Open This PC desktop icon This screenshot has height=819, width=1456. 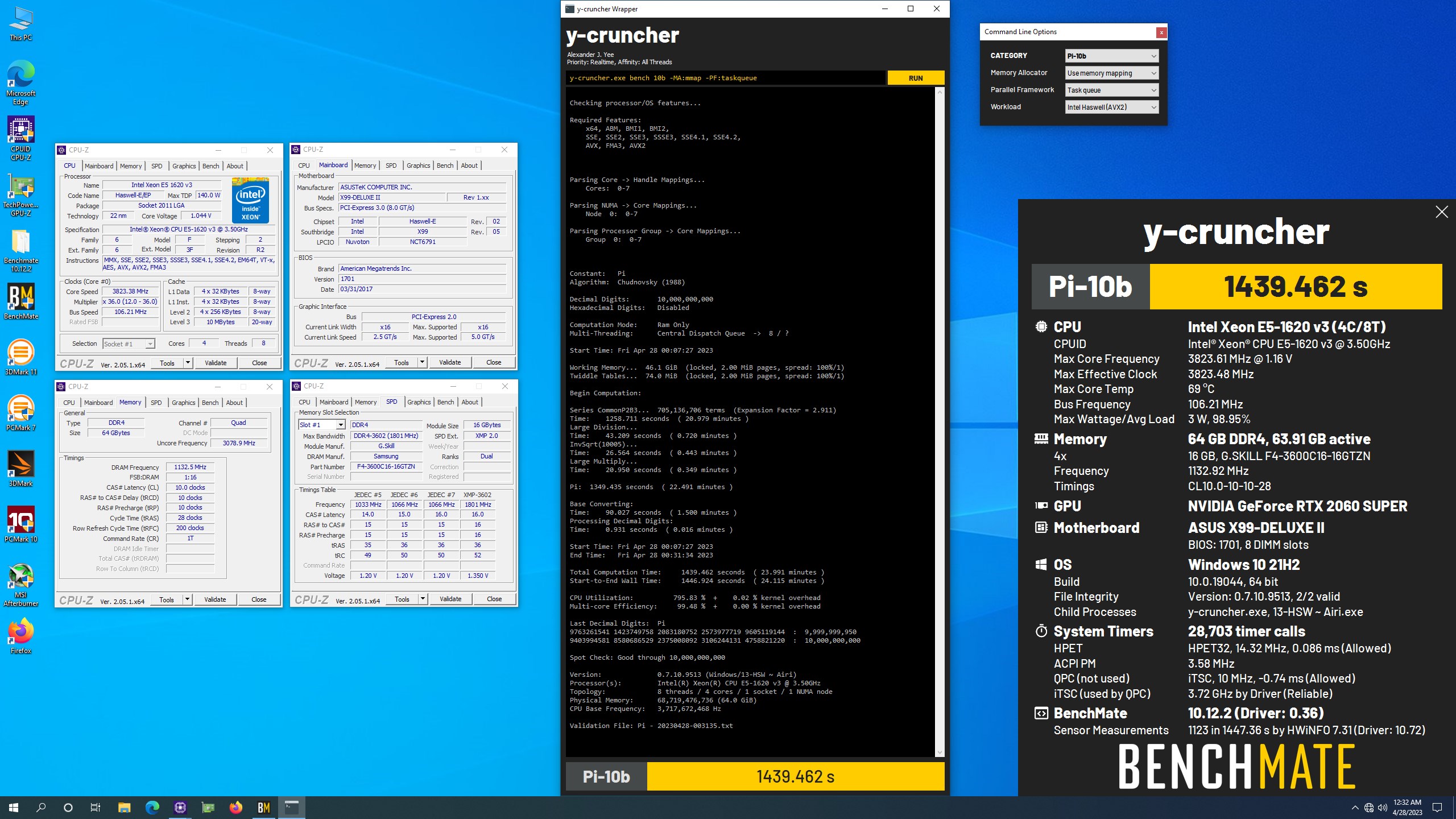[x=21, y=24]
